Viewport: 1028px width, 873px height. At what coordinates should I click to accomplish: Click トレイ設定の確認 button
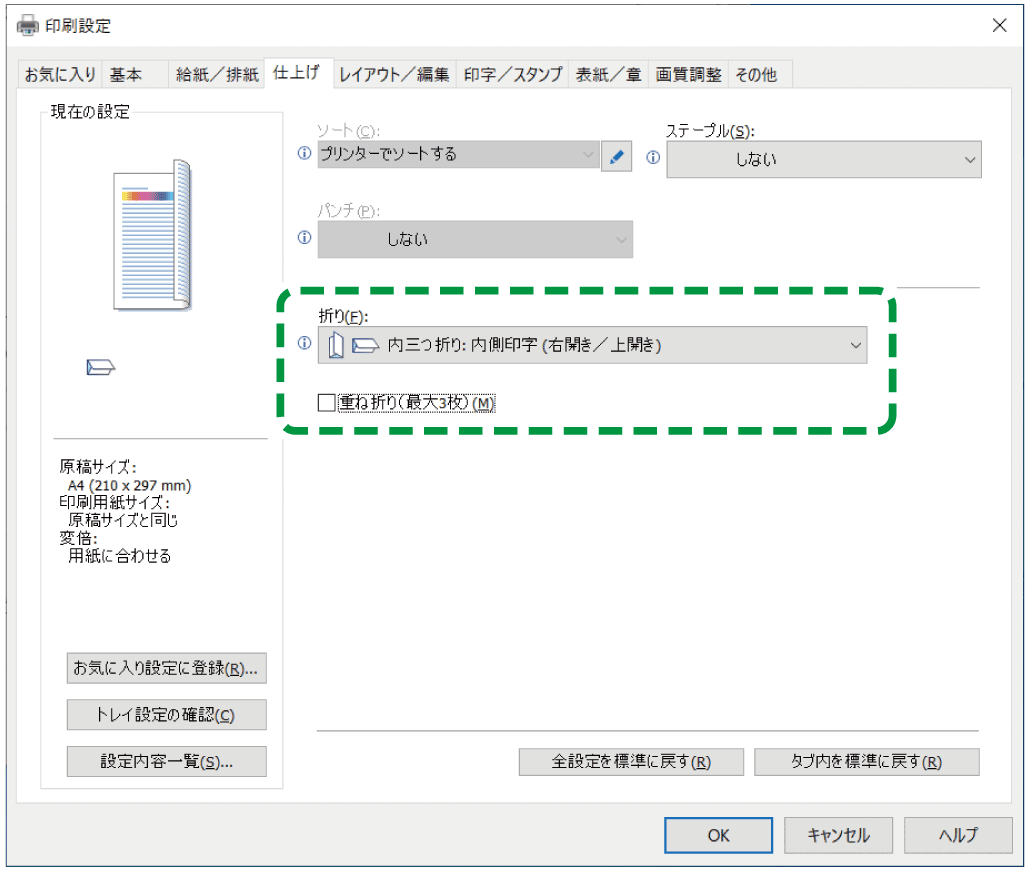(x=167, y=715)
